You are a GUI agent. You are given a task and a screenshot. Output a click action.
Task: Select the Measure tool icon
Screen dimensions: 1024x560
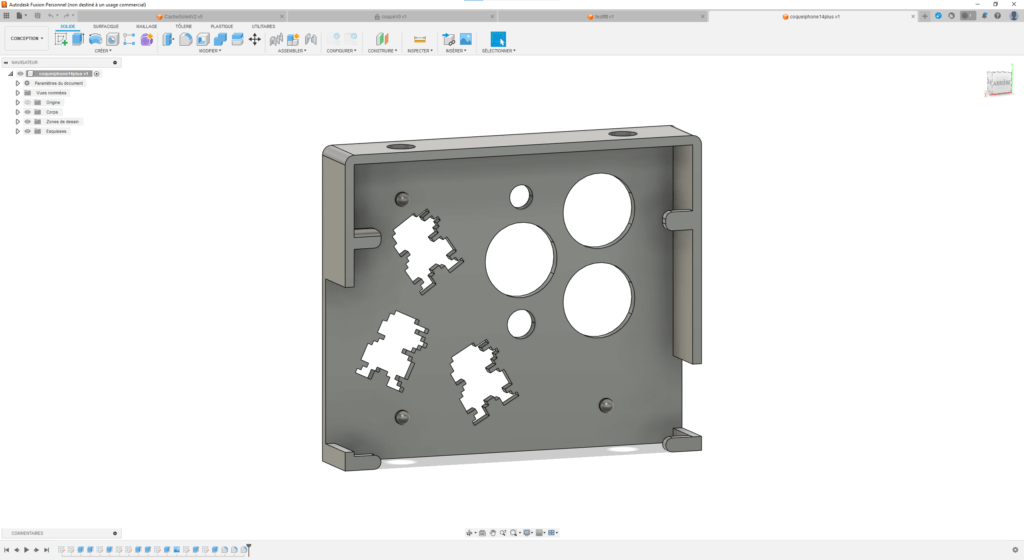click(420, 39)
